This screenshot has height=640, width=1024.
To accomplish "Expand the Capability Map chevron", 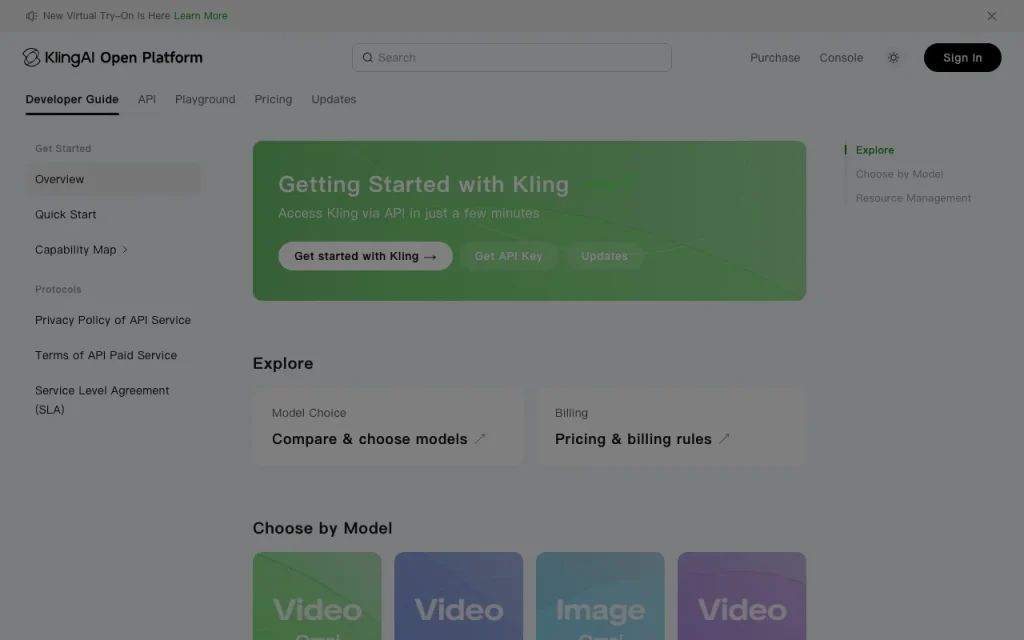I will [125, 249].
